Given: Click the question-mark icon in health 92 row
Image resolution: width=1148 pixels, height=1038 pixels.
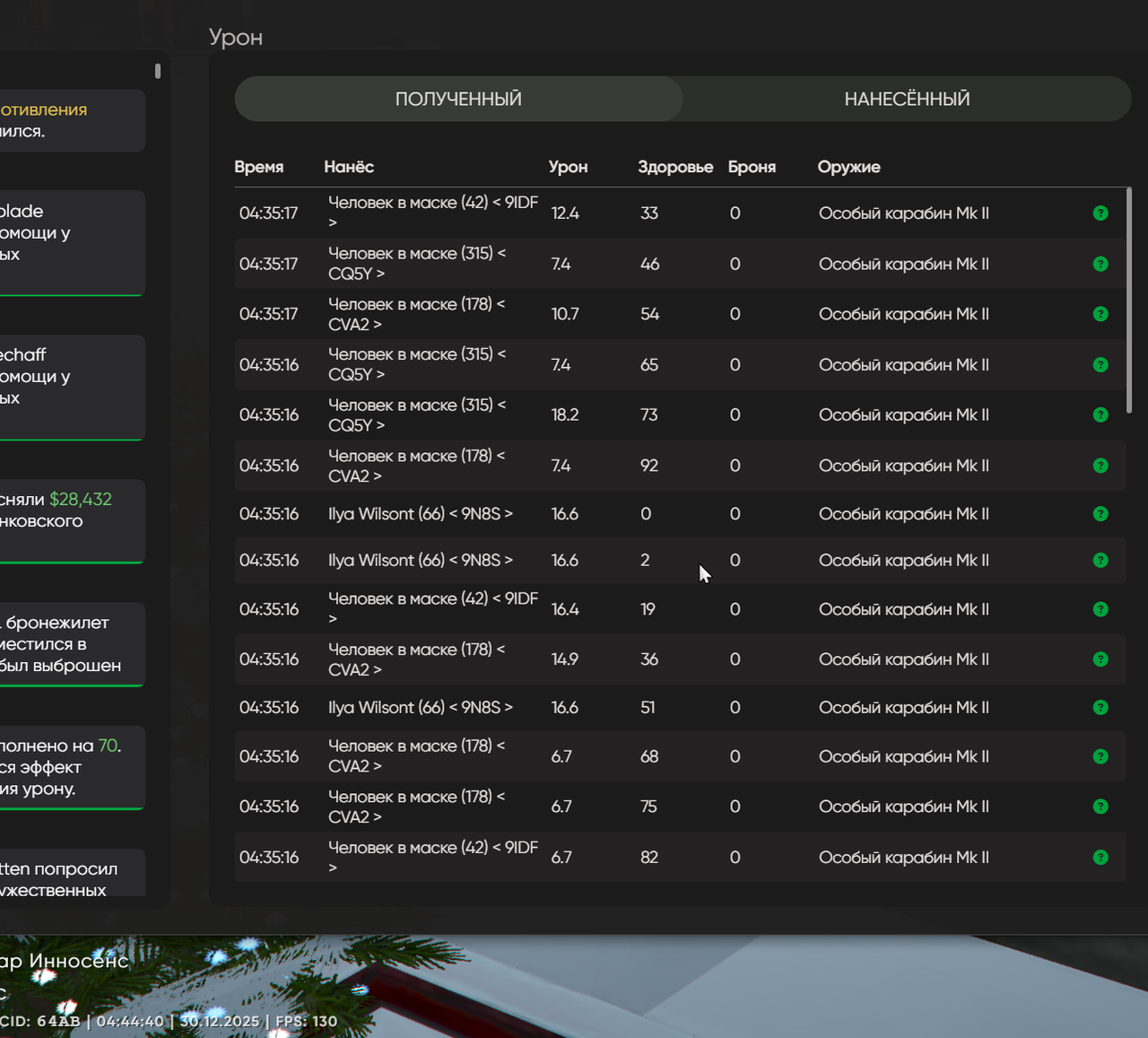Looking at the screenshot, I should 1100,466.
